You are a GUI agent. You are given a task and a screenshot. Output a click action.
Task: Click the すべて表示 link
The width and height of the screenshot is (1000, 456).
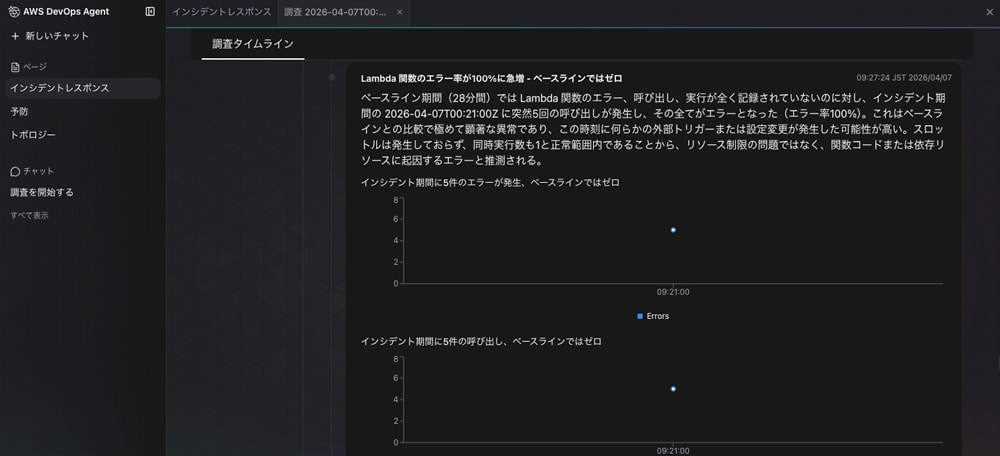(29, 216)
